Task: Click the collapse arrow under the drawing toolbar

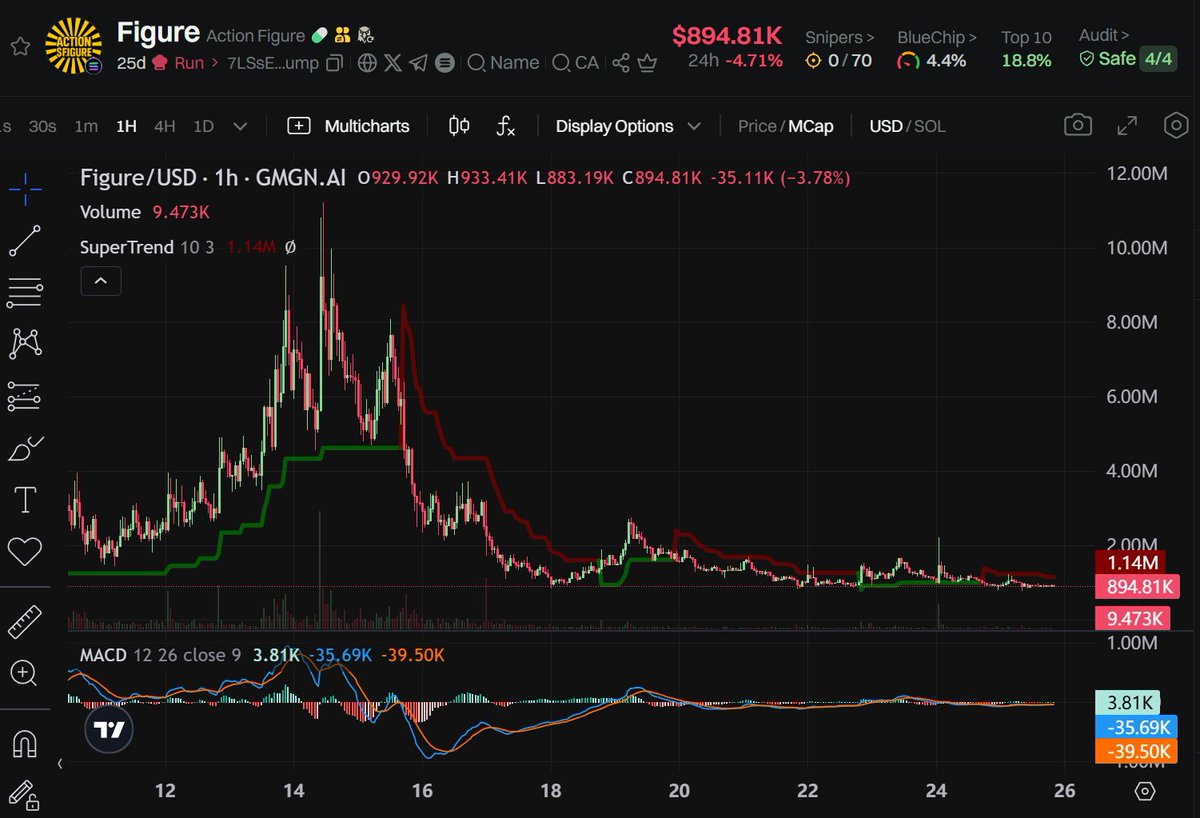Action: (x=58, y=763)
